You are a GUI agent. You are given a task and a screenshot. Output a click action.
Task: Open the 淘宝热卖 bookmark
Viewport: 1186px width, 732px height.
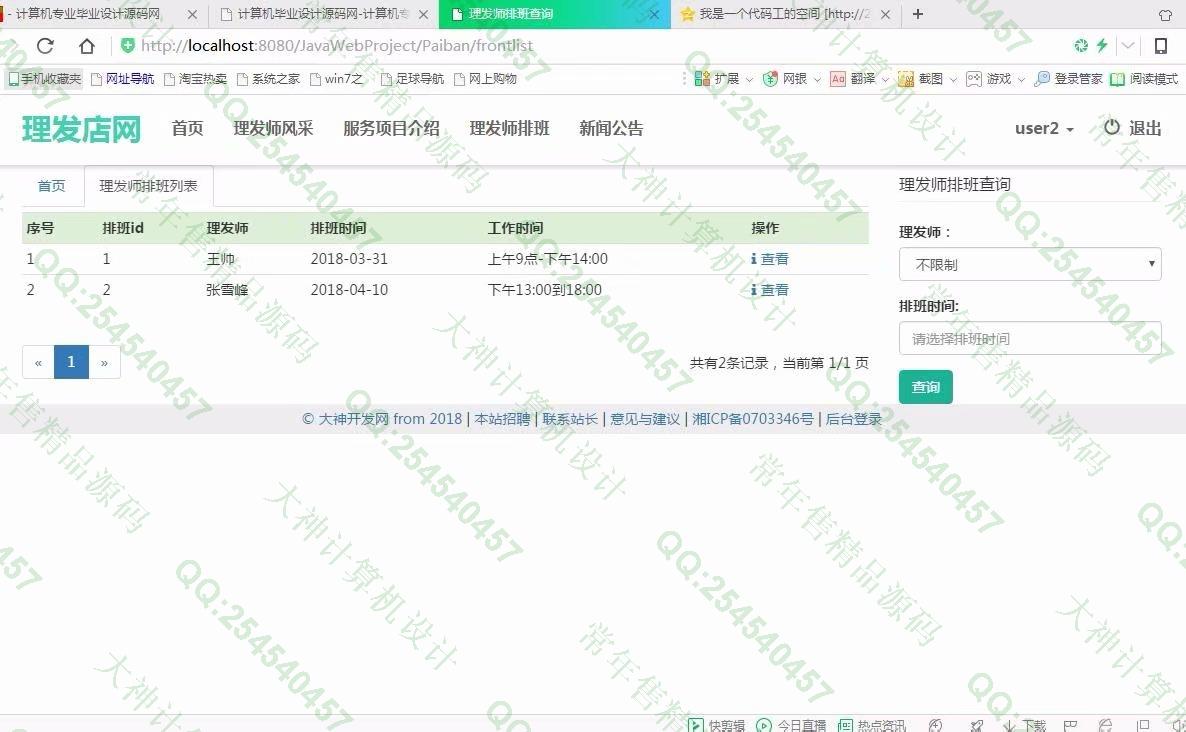point(195,79)
